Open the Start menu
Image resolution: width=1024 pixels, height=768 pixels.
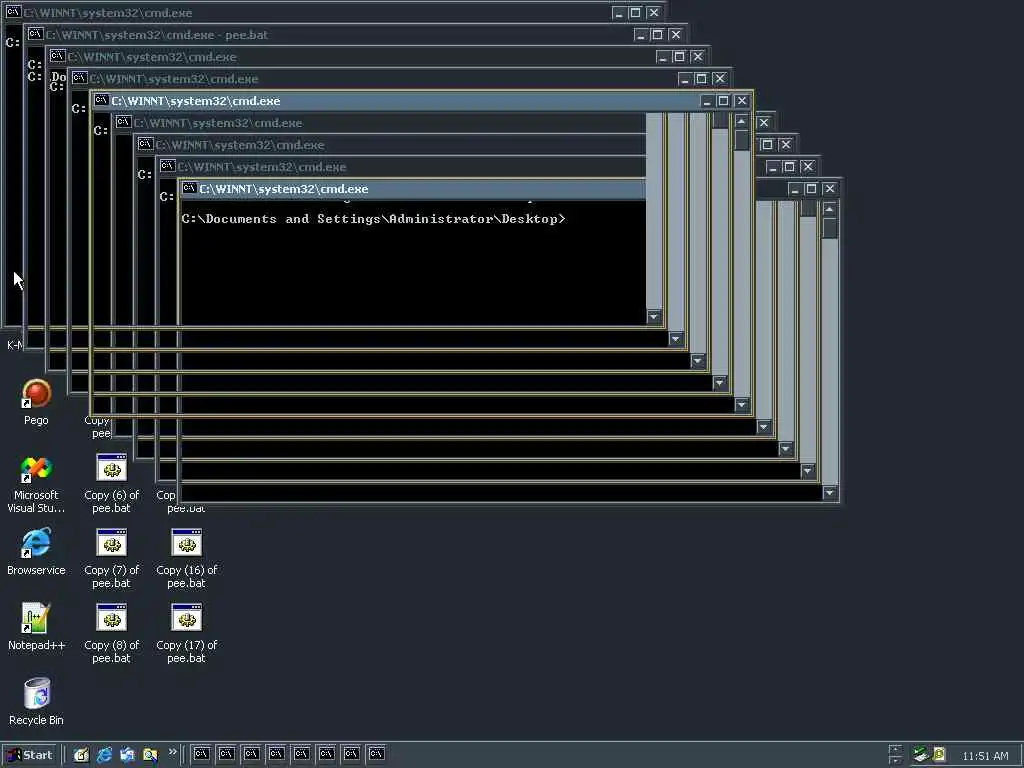point(29,755)
